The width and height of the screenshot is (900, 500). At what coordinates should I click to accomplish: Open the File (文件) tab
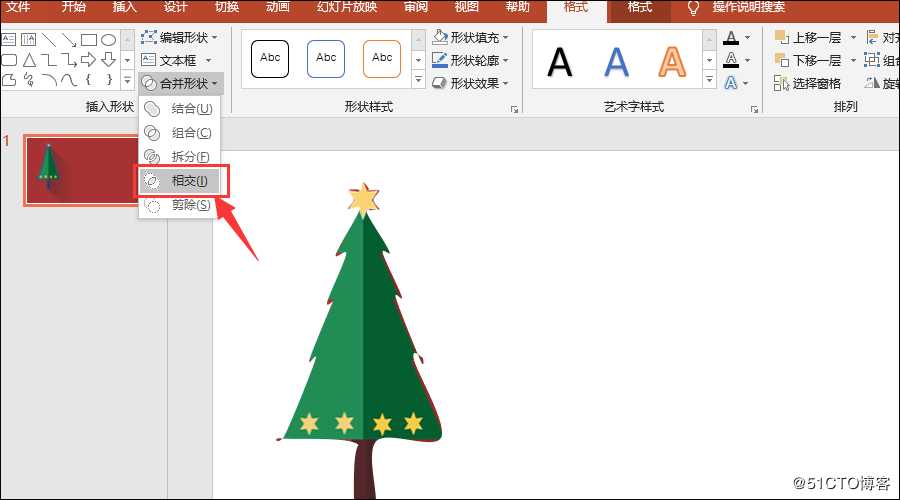point(18,7)
